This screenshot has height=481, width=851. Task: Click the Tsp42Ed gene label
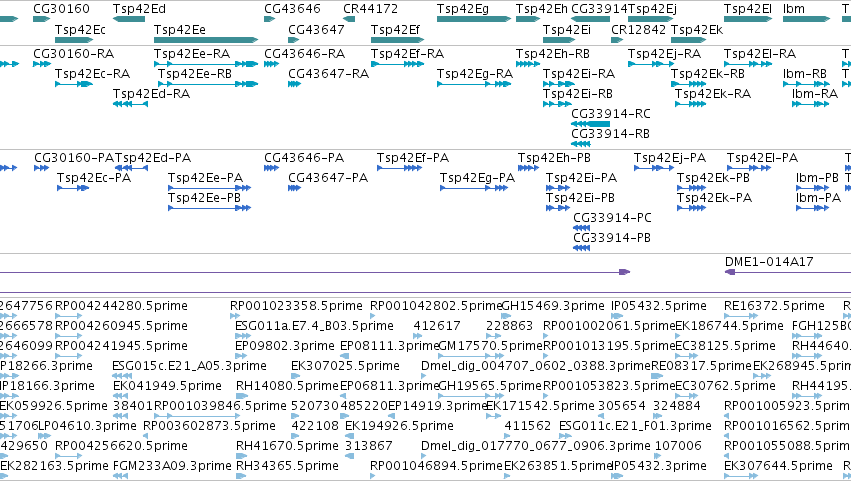tap(139, 9)
